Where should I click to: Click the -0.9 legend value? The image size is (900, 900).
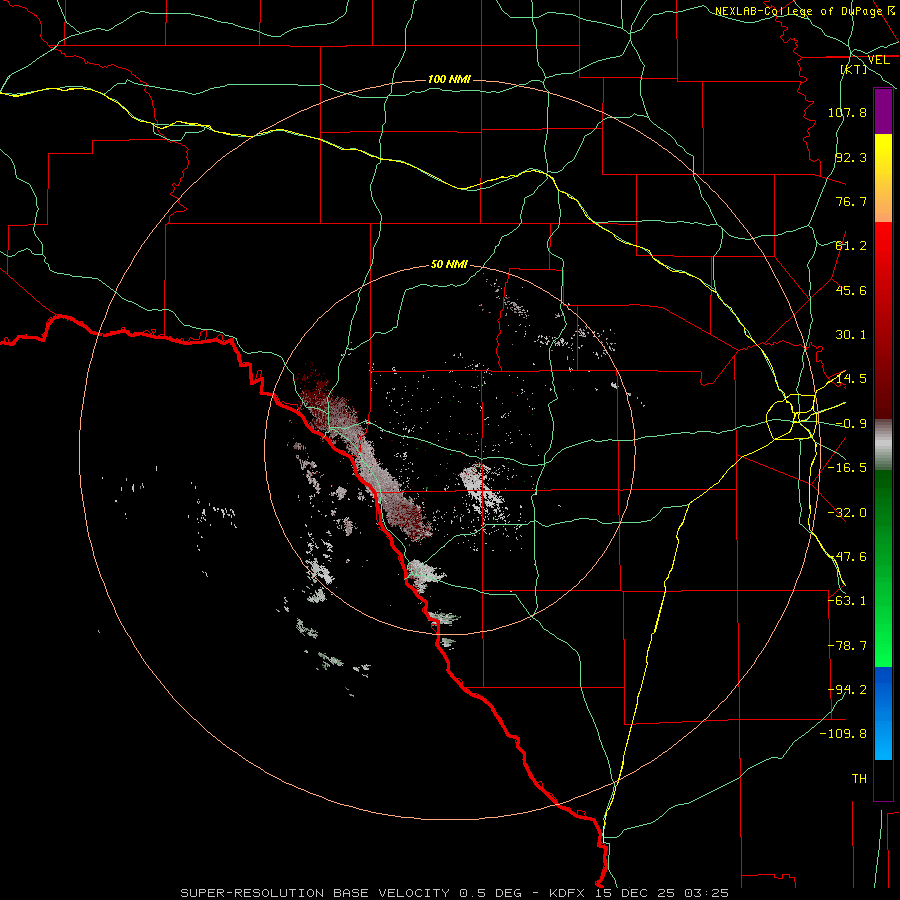[851, 424]
